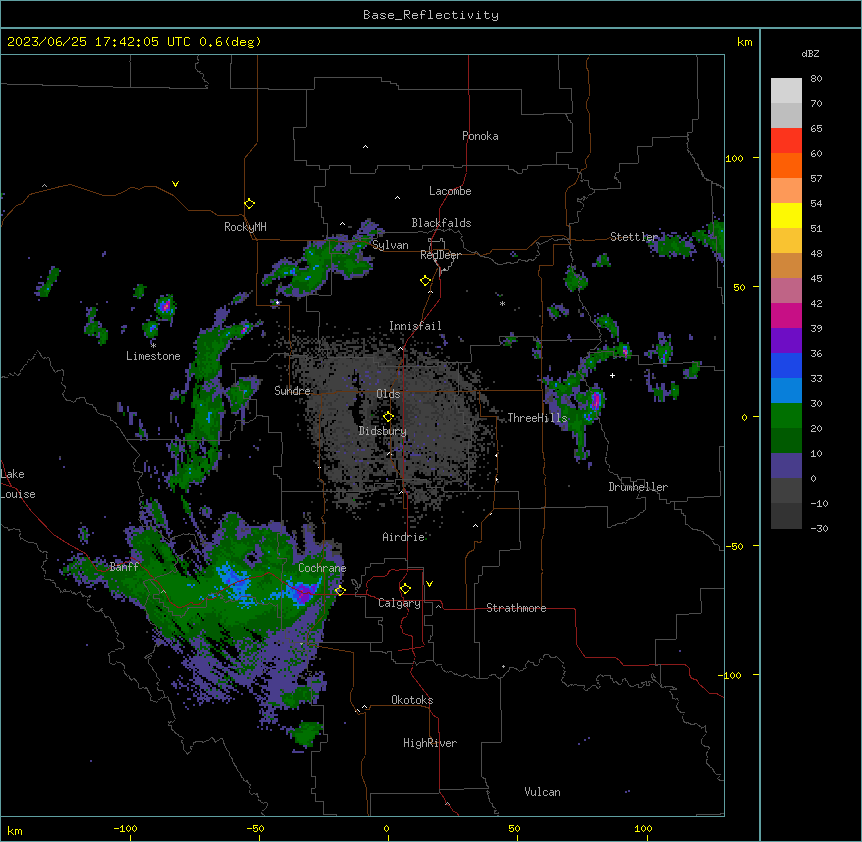Viewport: 862px width, 842px height.
Task: Click the yellow diamond marker above RockyMH
Action: coord(250,204)
